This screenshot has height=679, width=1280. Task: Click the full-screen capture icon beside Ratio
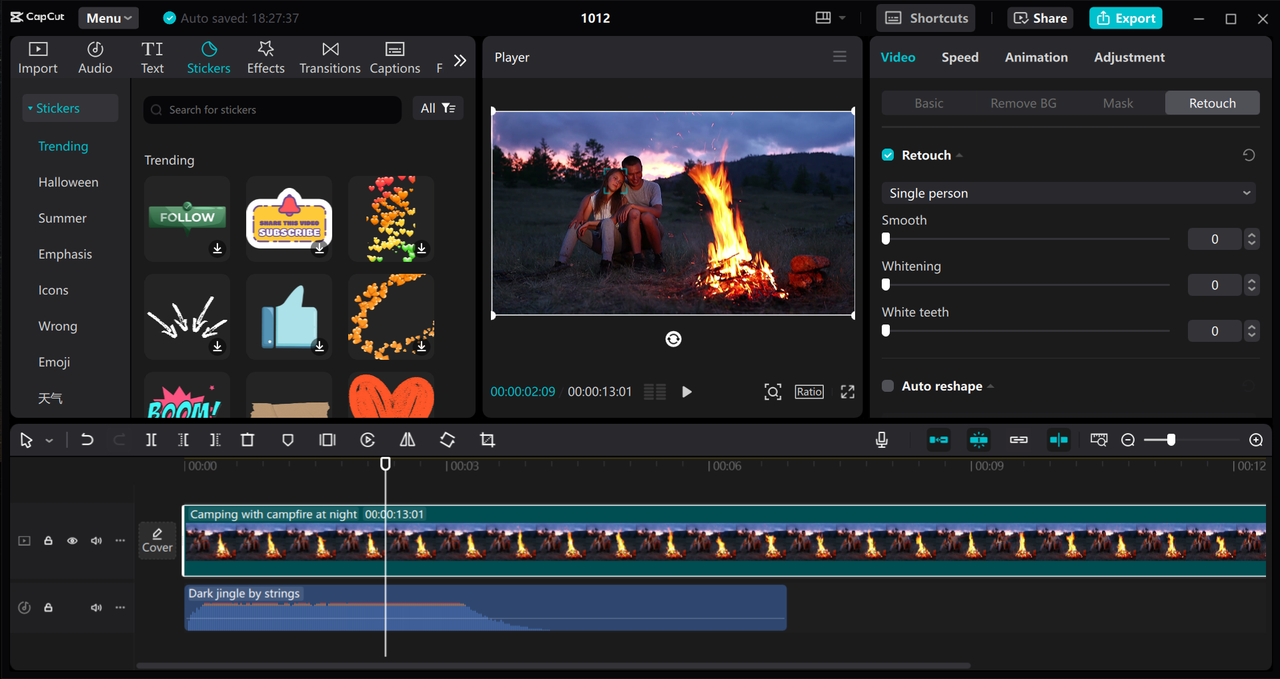[x=773, y=392]
